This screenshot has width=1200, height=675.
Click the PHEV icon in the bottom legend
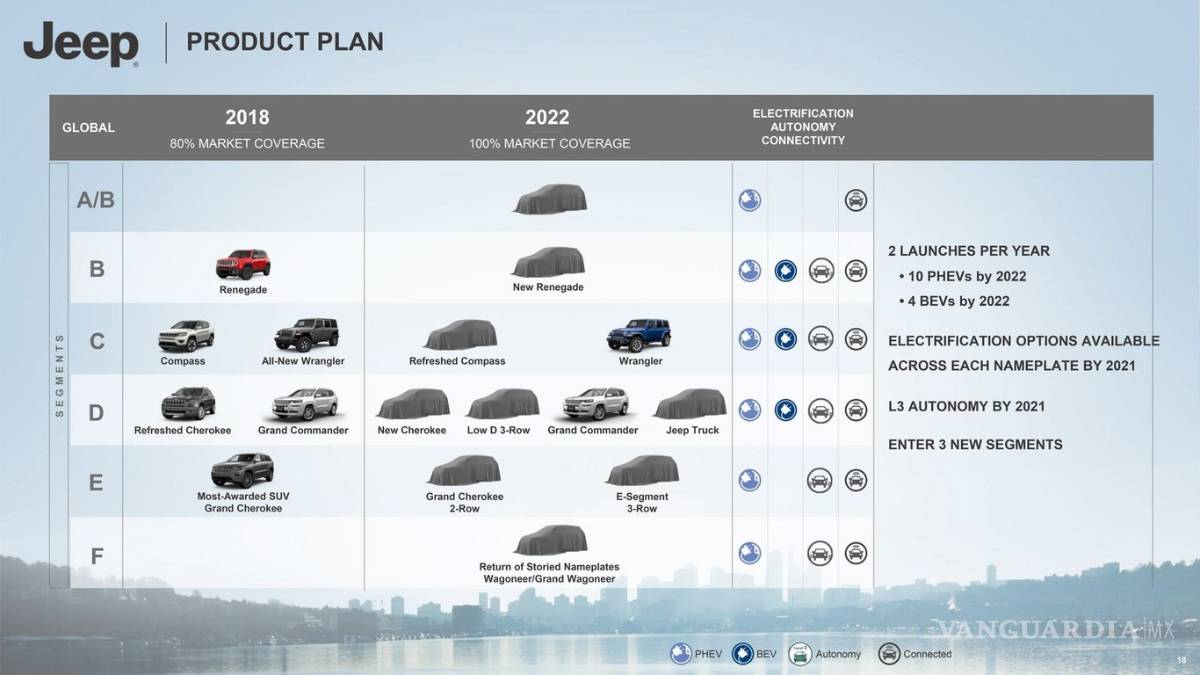[680, 653]
